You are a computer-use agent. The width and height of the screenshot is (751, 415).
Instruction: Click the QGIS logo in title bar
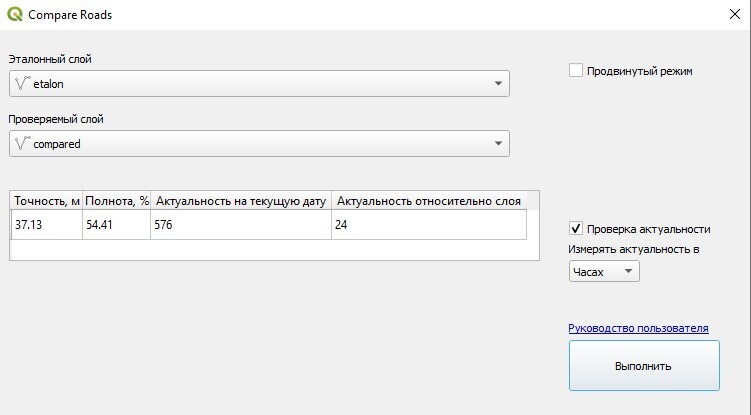point(14,14)
